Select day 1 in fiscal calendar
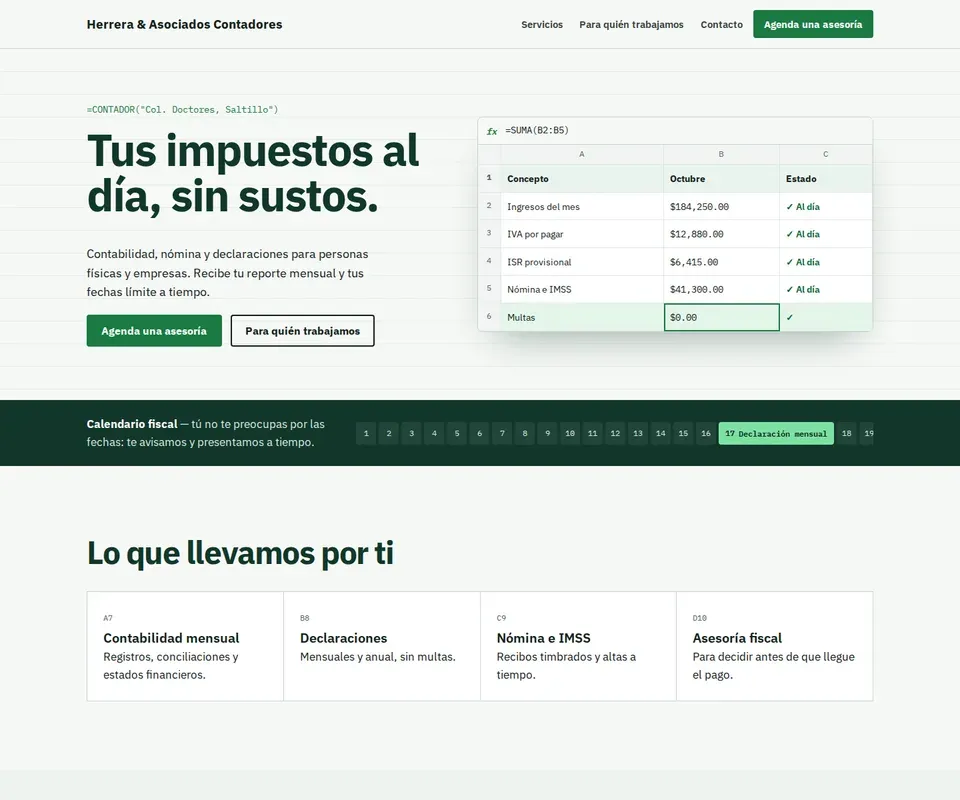 pyautogui.click(x=366, y=433)
